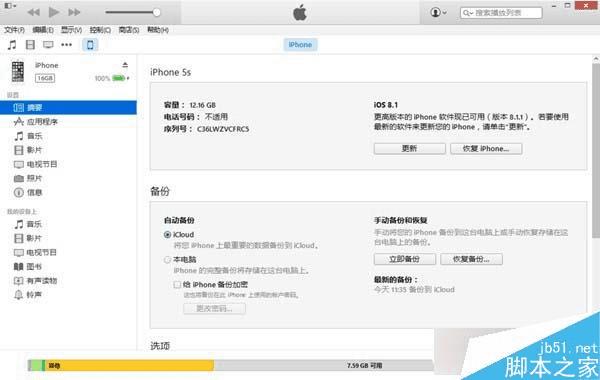The width and height of the screenshot is (600, 380).
Task: Open the 编辑(E) menu
Action: (x=43, y=30)
